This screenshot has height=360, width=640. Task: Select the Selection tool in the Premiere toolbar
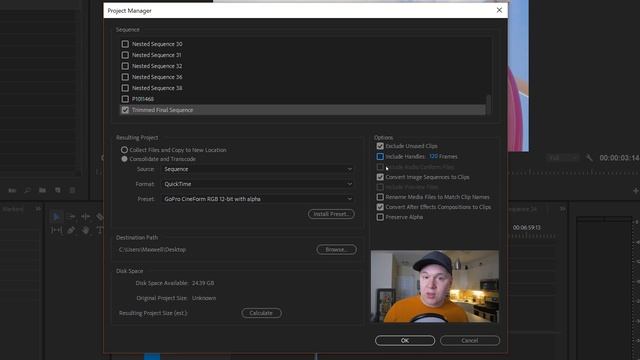(56, 216)
